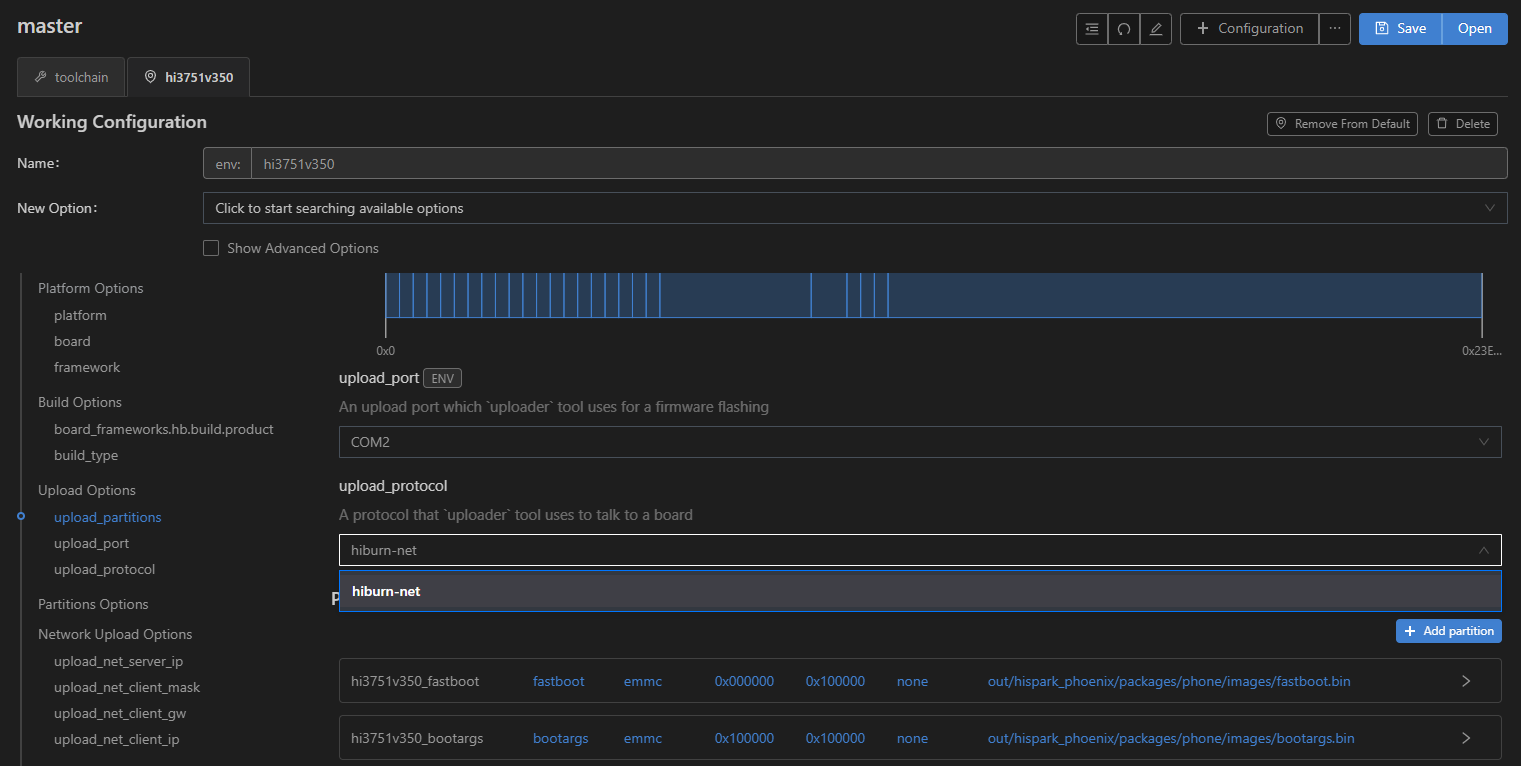
Task: Click emmc value in bootargs row
Action: click(643, 738)
